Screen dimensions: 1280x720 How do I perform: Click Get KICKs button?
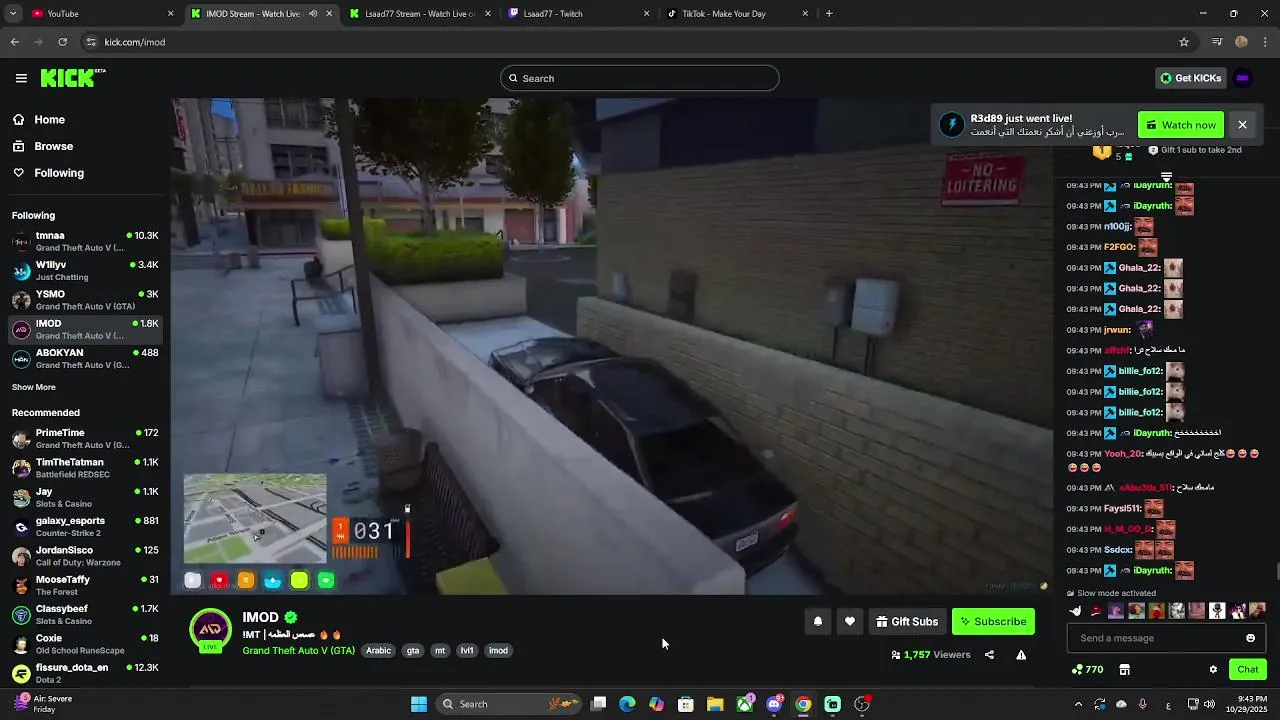(x=1191, y=78)
